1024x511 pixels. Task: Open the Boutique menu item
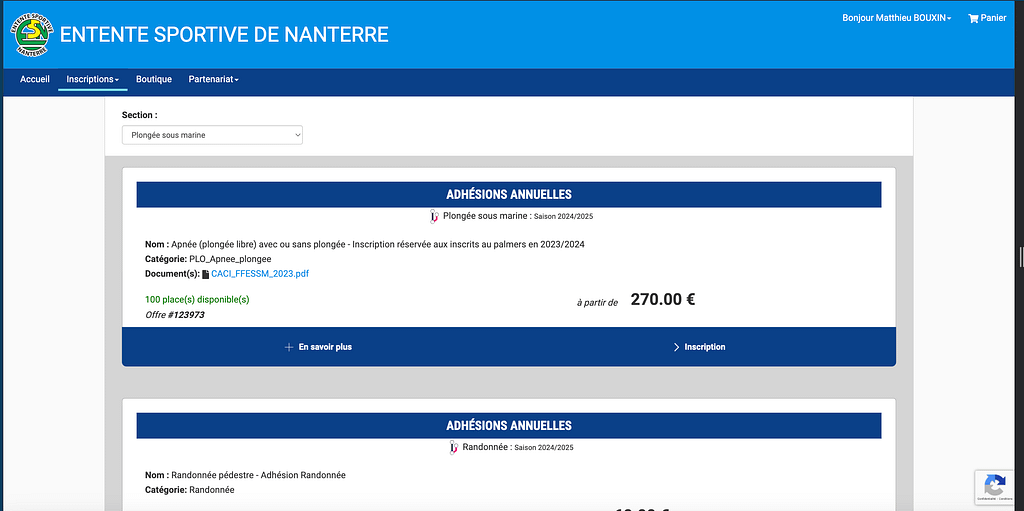coord(154,79)
